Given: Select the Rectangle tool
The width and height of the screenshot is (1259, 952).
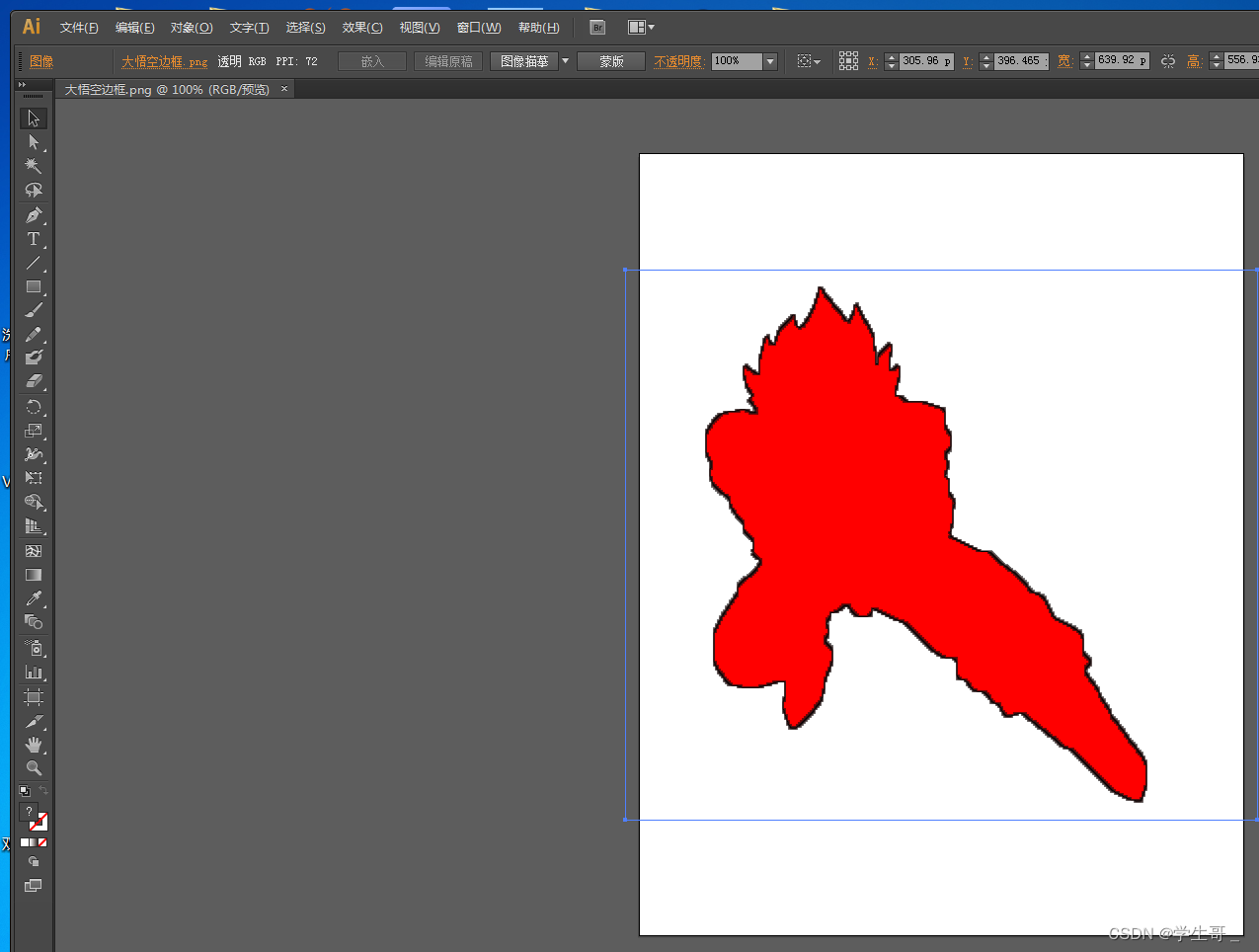Looking at the screenshot, I should pyautogui.click(x=34, y=286).
